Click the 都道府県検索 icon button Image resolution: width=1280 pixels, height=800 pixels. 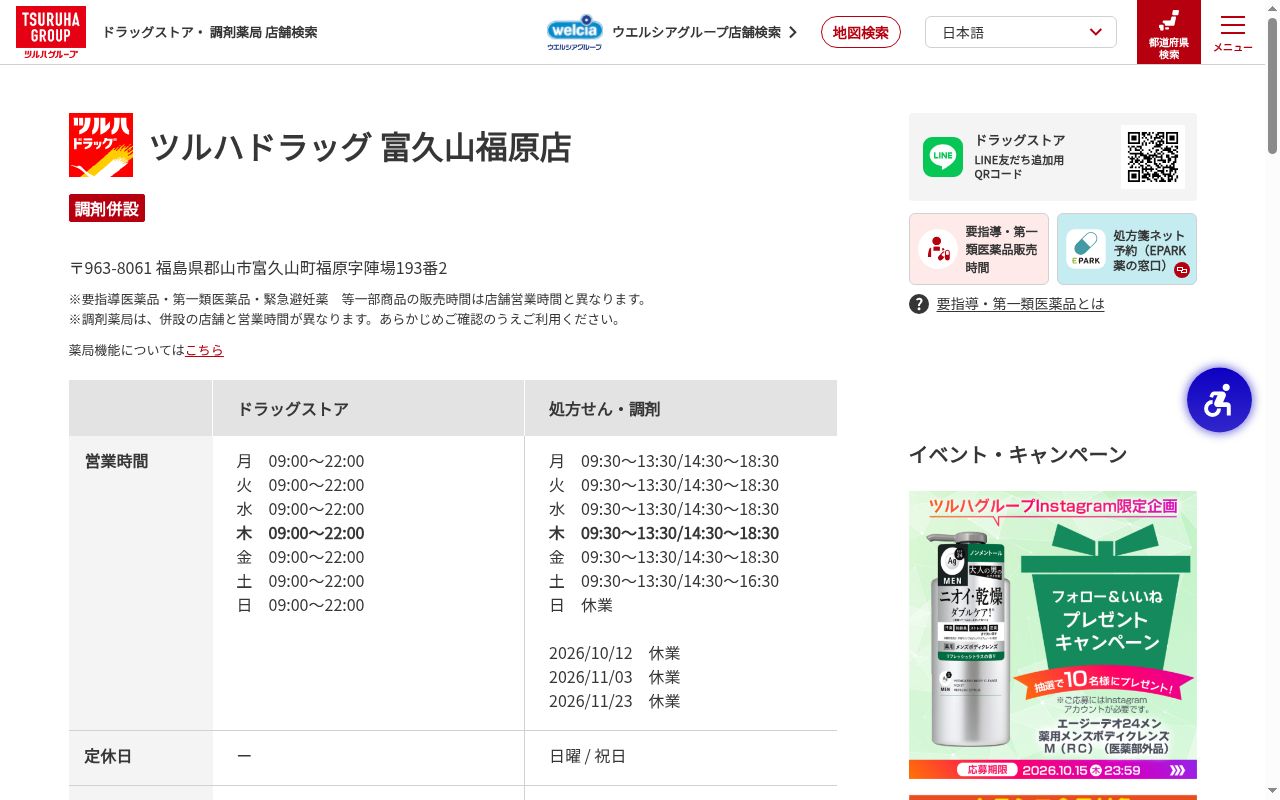(1169, 32)
